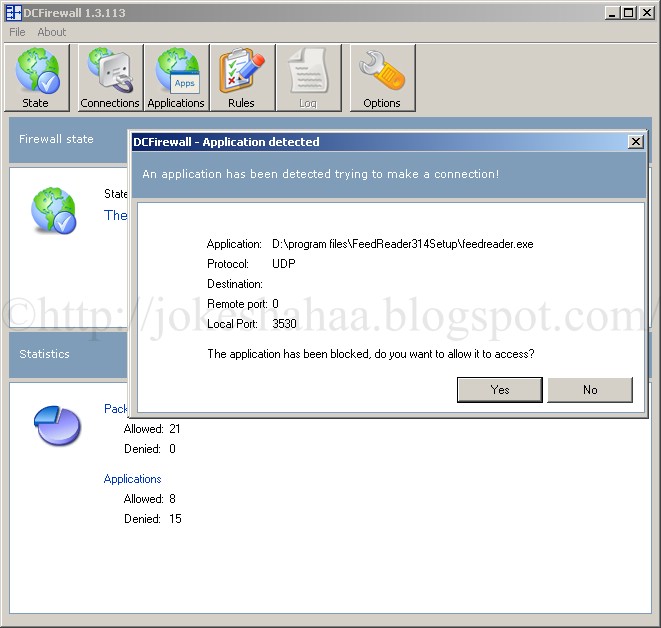Screen dimensions: 661x628
Task: Click applications Denied: 15 entry
Action: (x=153, y=519)
